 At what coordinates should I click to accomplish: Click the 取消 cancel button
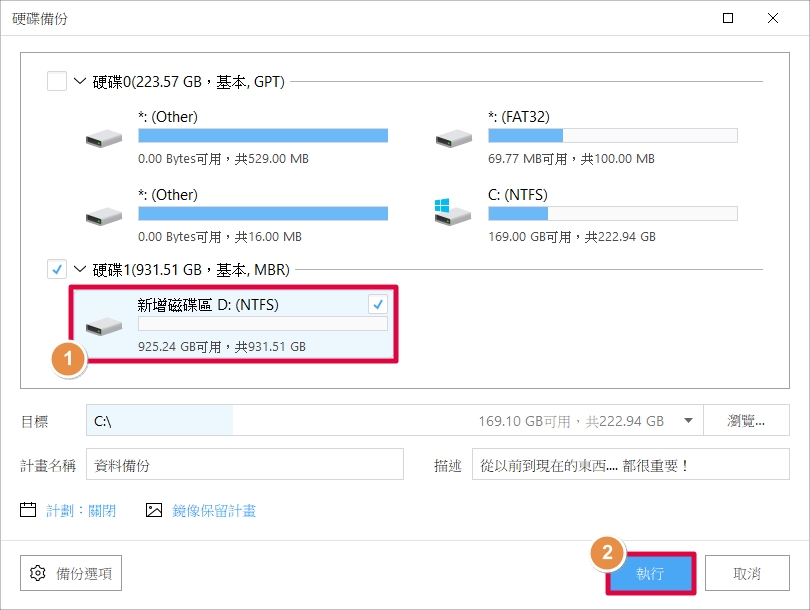pyautogui.click(x=747, y=573)
